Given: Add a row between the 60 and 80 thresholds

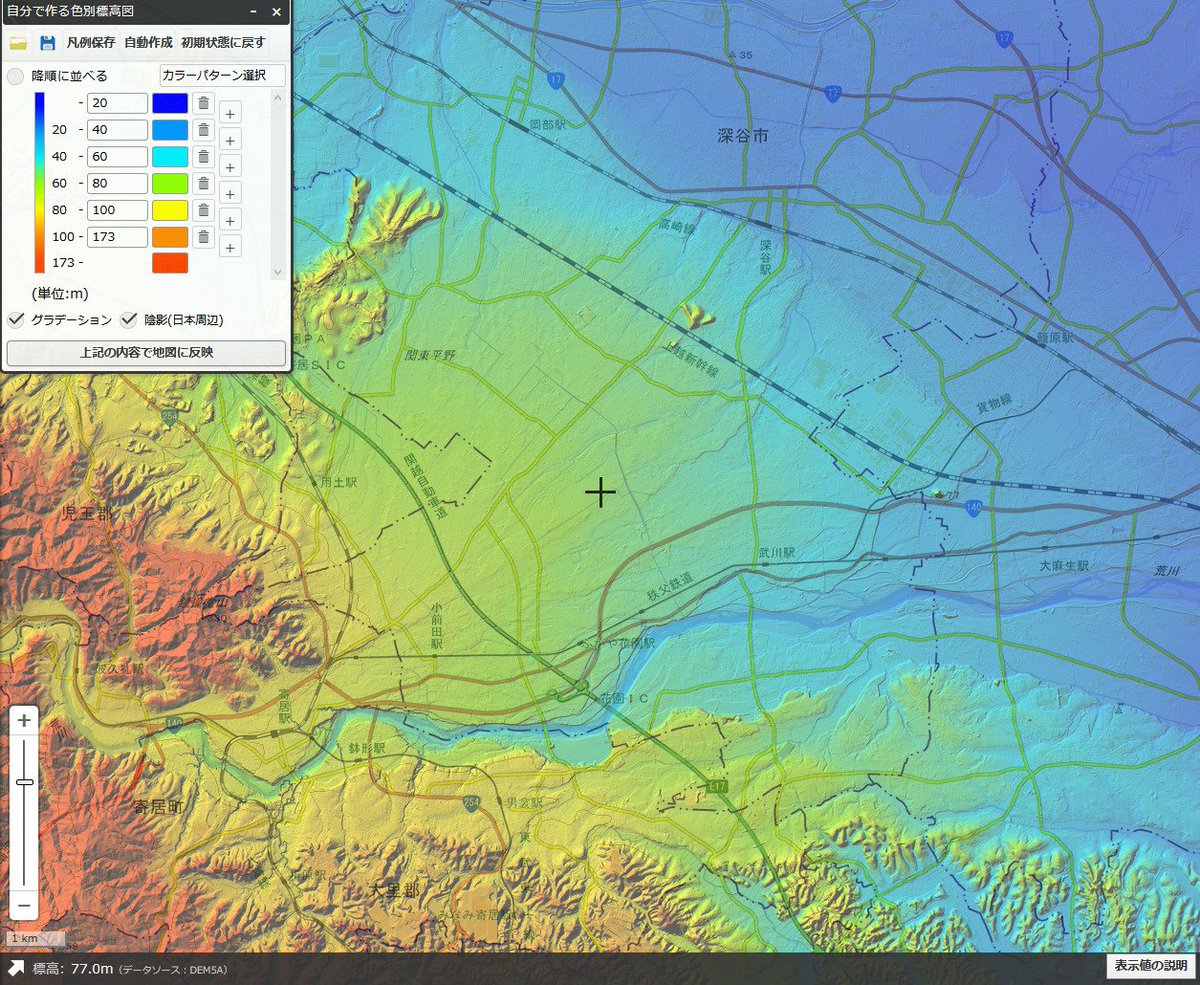Looking at the screenshot, I should pos(230,167).
